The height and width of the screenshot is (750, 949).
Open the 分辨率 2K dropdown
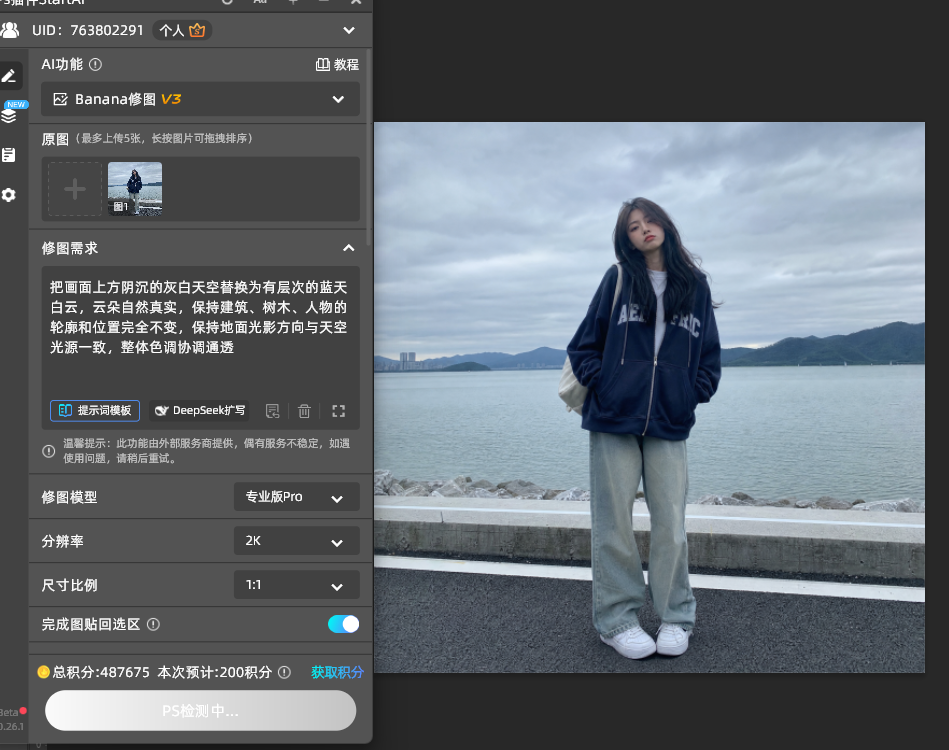point(297,541)
